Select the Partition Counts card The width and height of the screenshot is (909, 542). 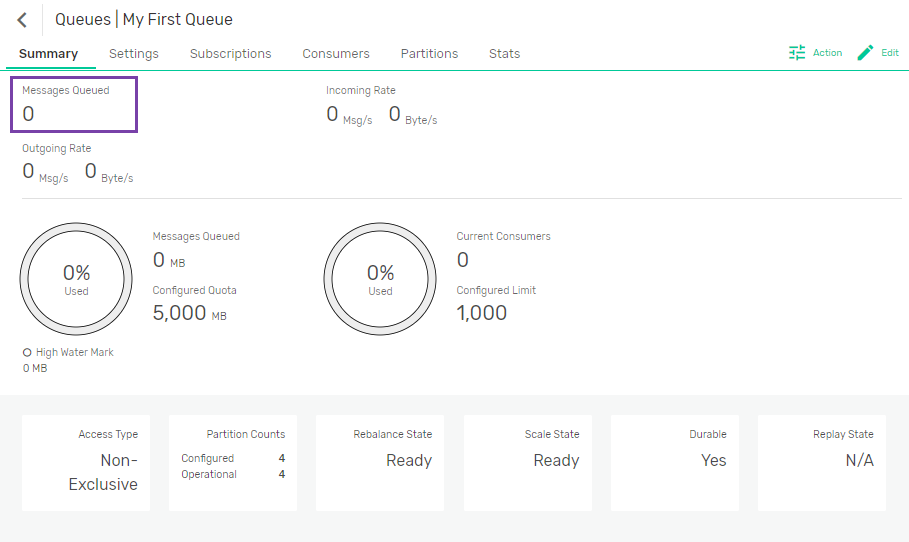[x=233, y=463]
